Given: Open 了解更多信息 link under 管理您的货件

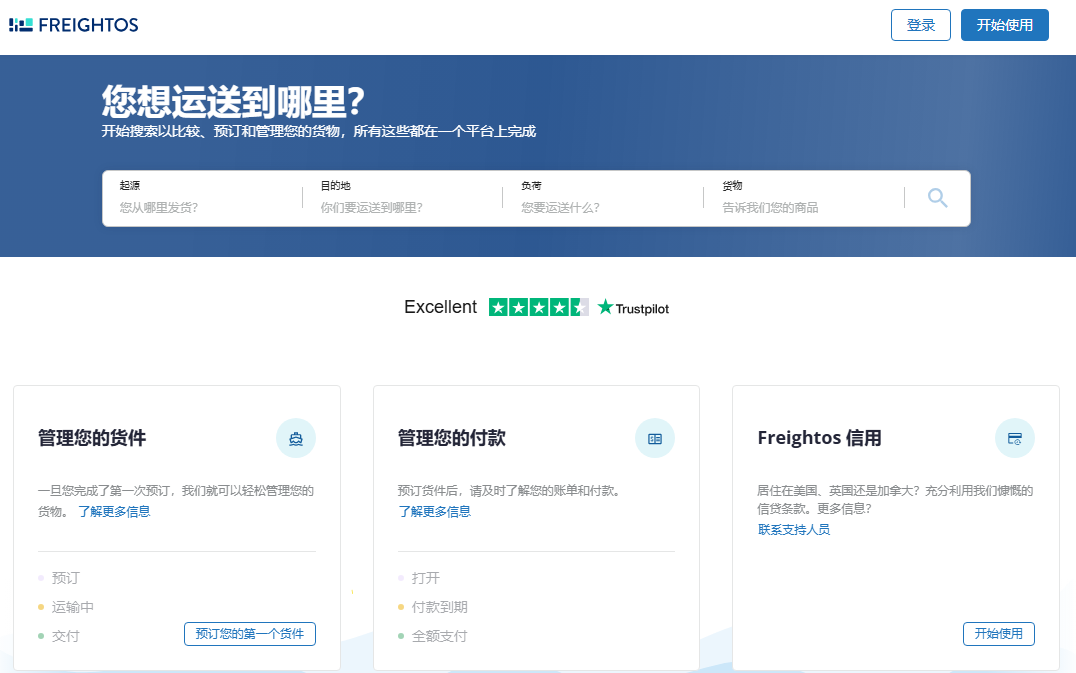Looking at the screenshot, I should (114, 512).
